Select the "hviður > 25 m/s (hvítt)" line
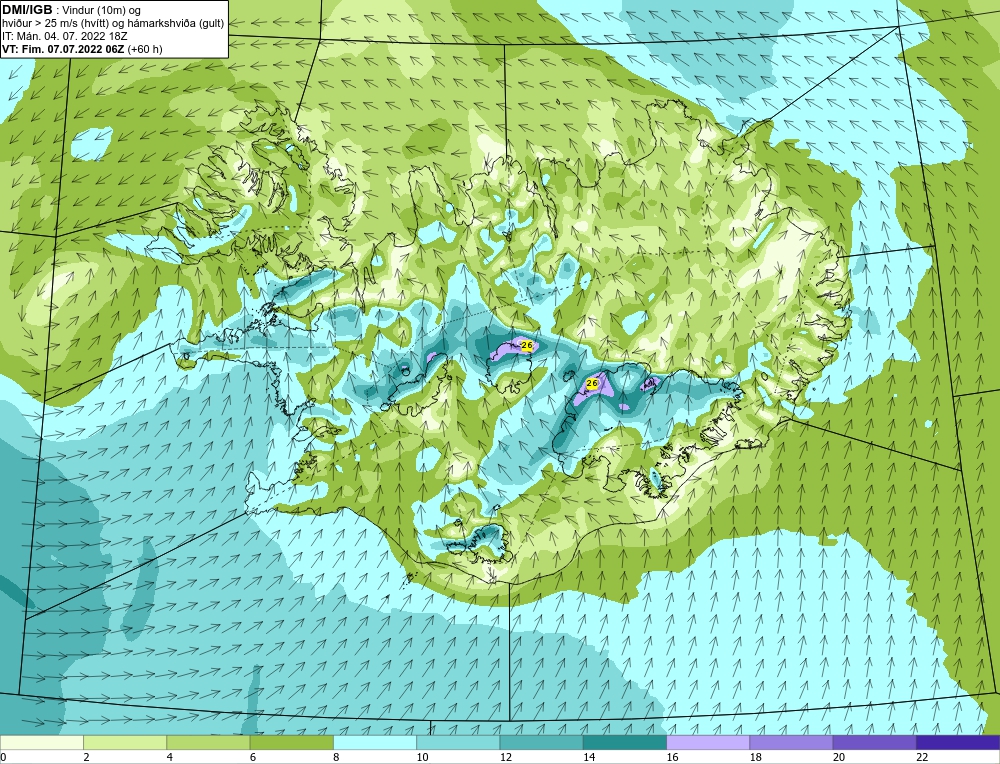1000x764 pixels. point(54,24)
